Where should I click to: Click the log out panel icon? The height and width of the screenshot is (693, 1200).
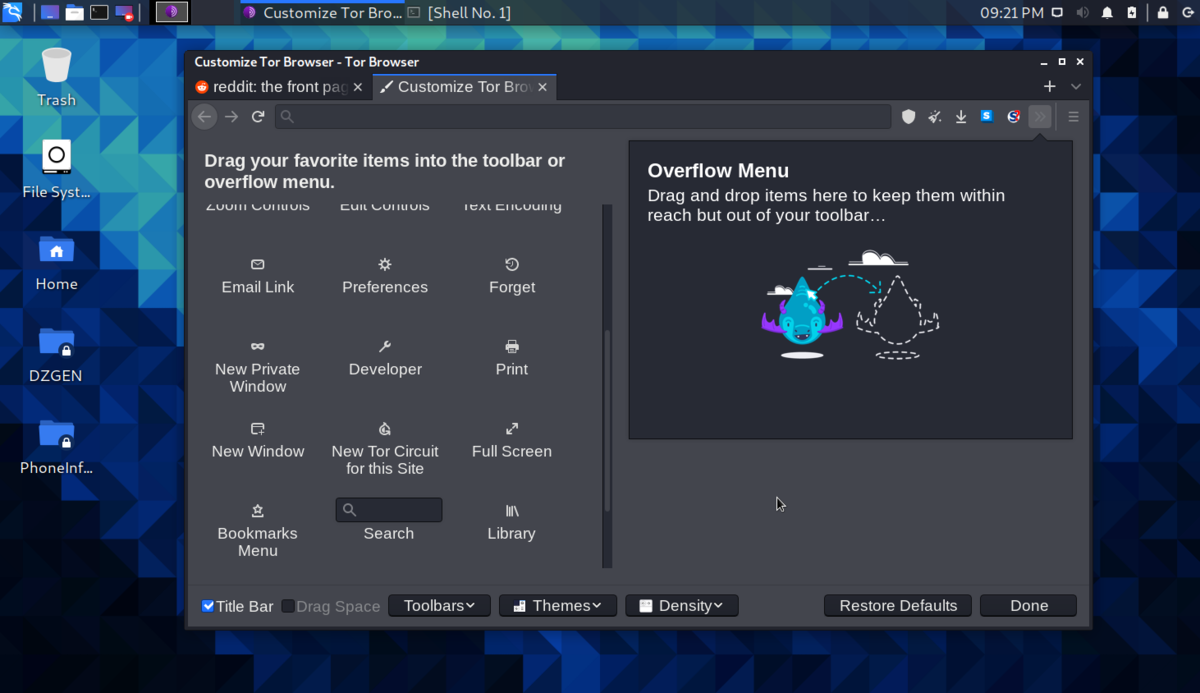(1187, 13)
